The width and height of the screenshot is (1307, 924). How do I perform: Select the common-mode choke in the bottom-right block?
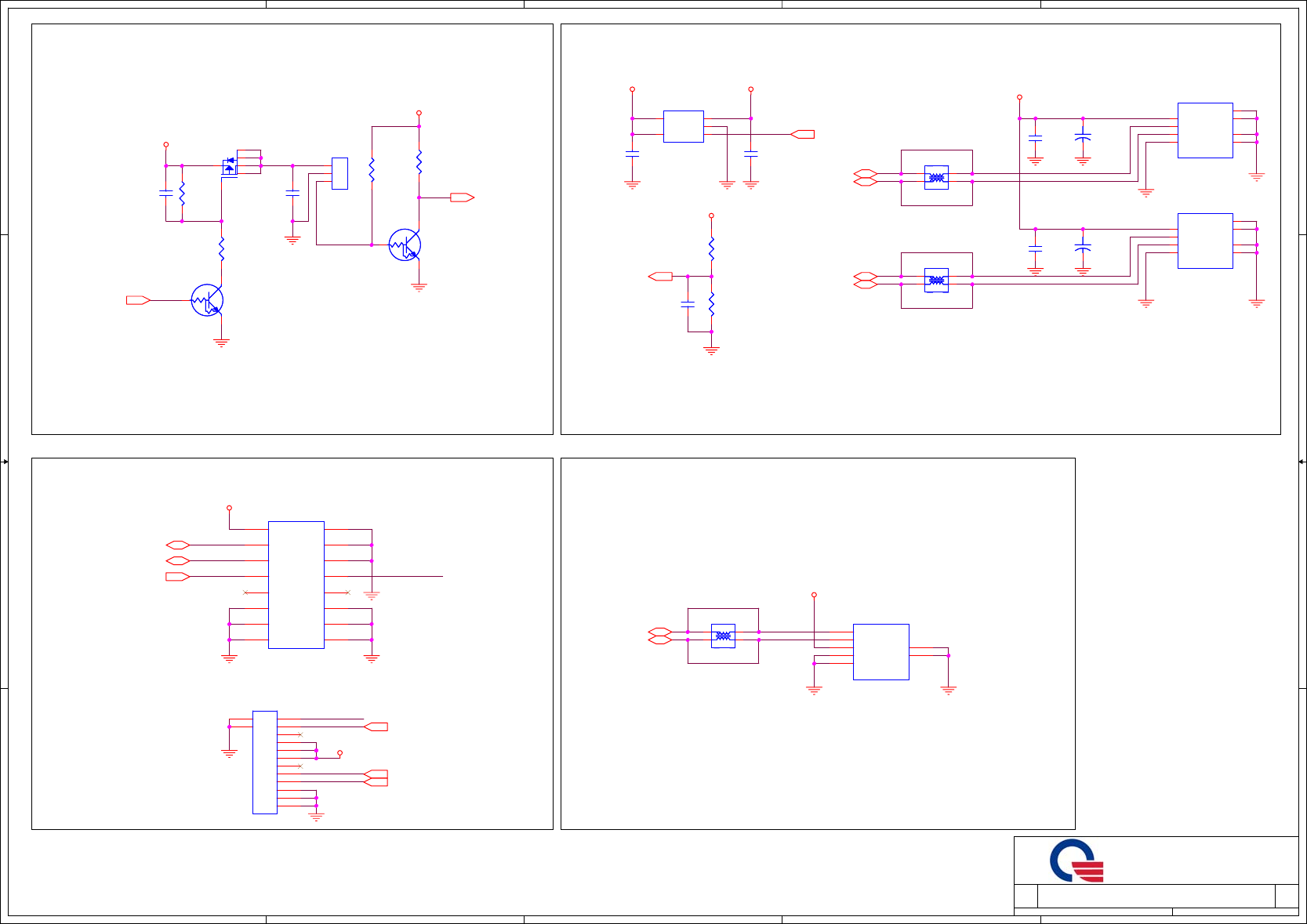point(723,636)
